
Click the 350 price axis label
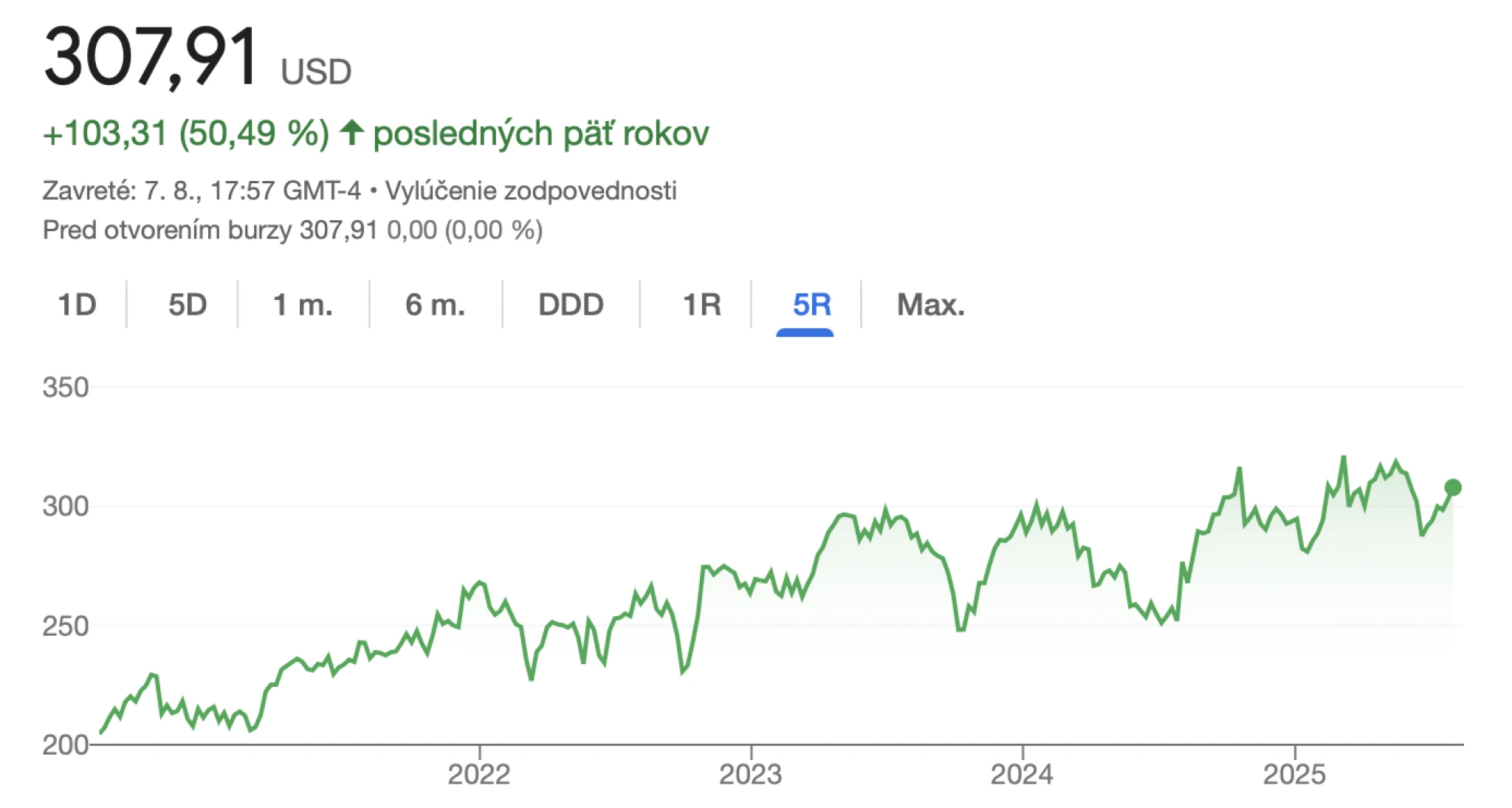[66, 387]
